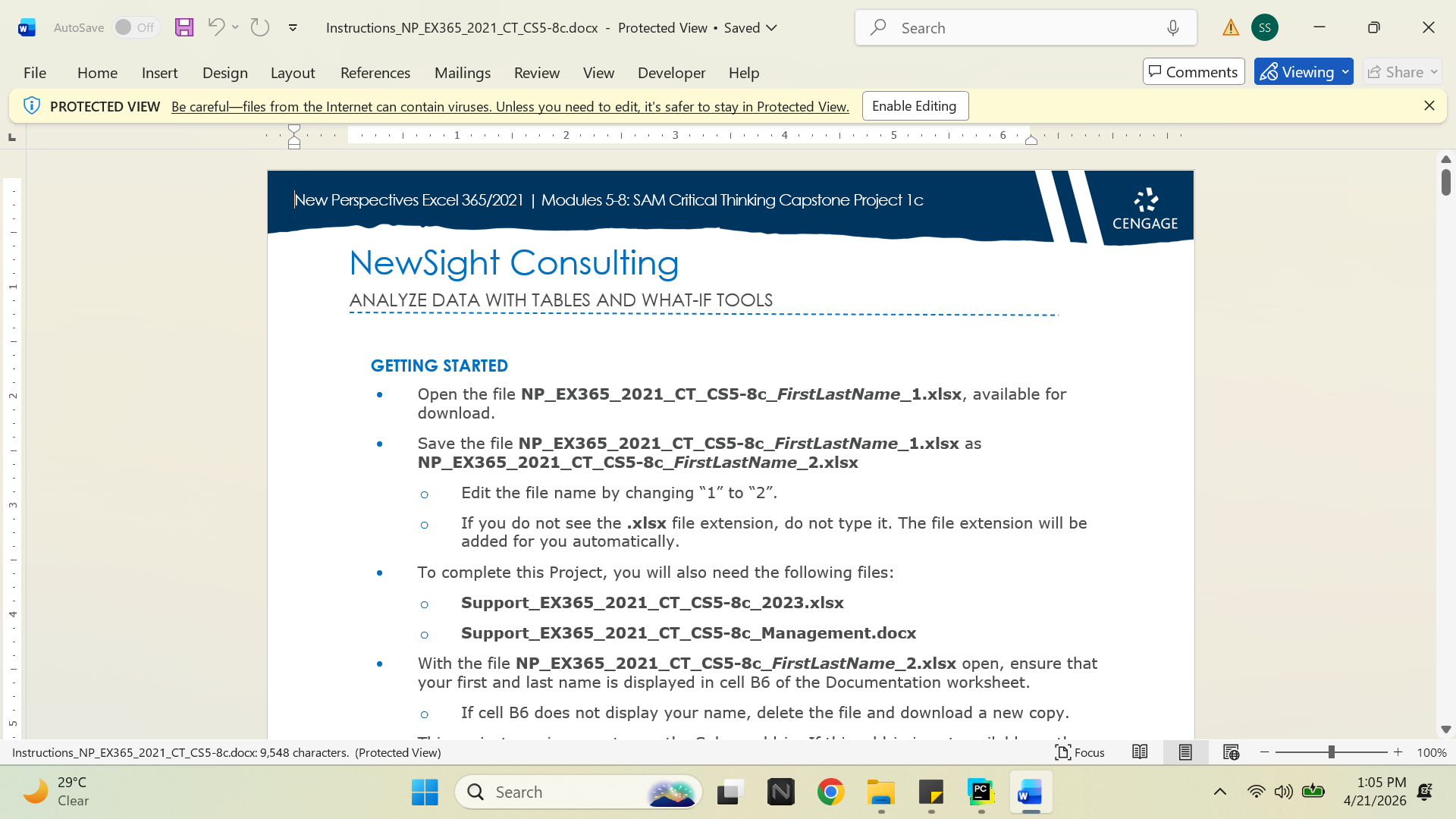Open the clock and date panel

pos(1374,792)
